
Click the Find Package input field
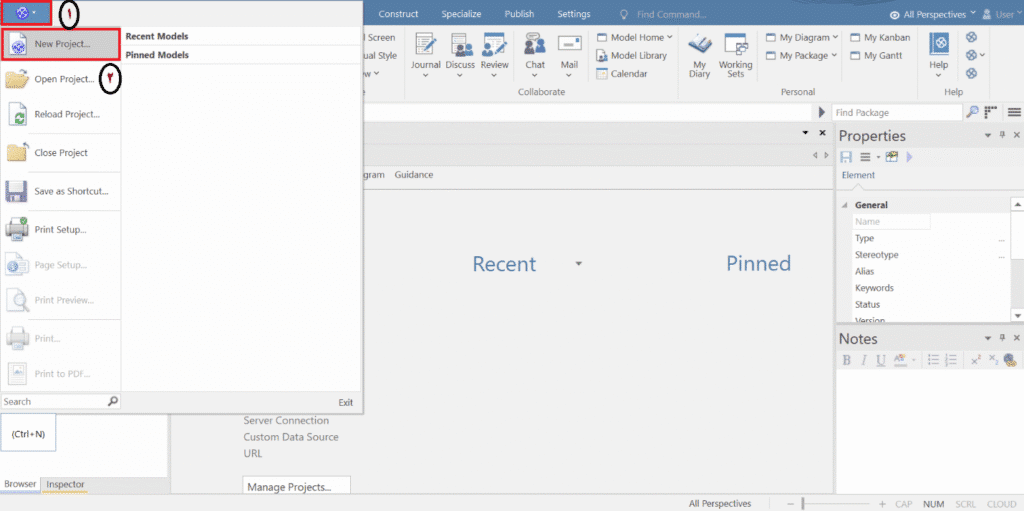897,112
